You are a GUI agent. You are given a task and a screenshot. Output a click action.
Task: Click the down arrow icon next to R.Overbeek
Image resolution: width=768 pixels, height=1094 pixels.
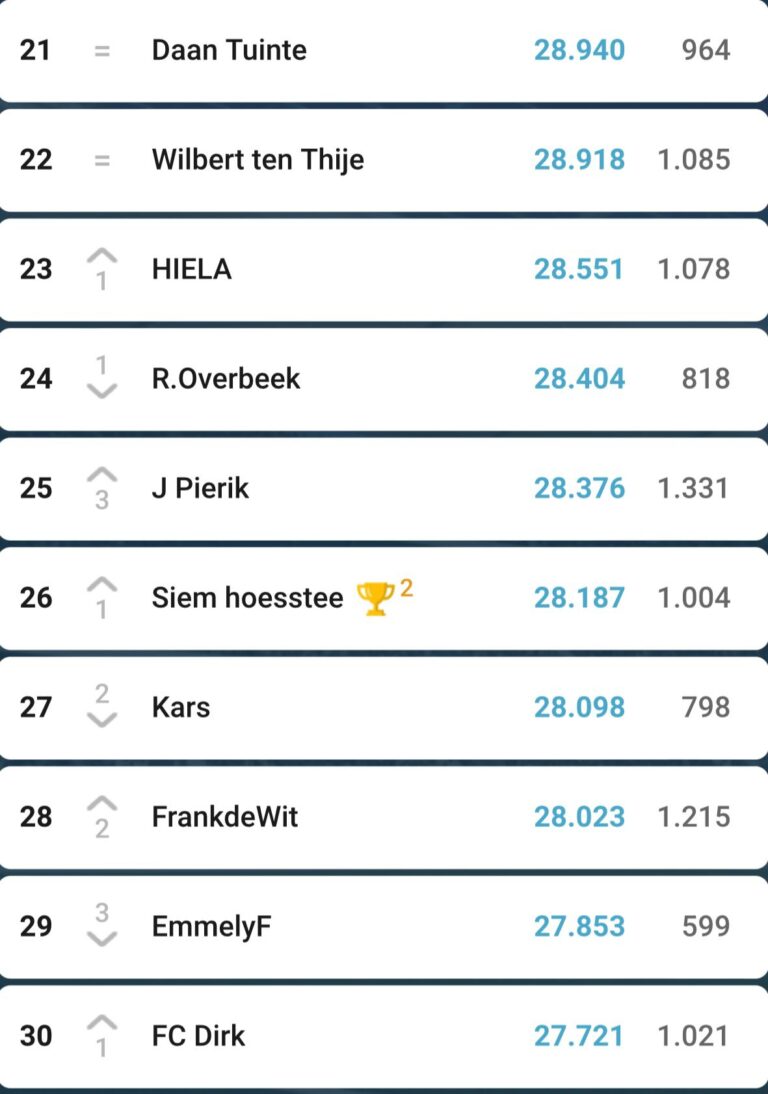coord(102,391)
